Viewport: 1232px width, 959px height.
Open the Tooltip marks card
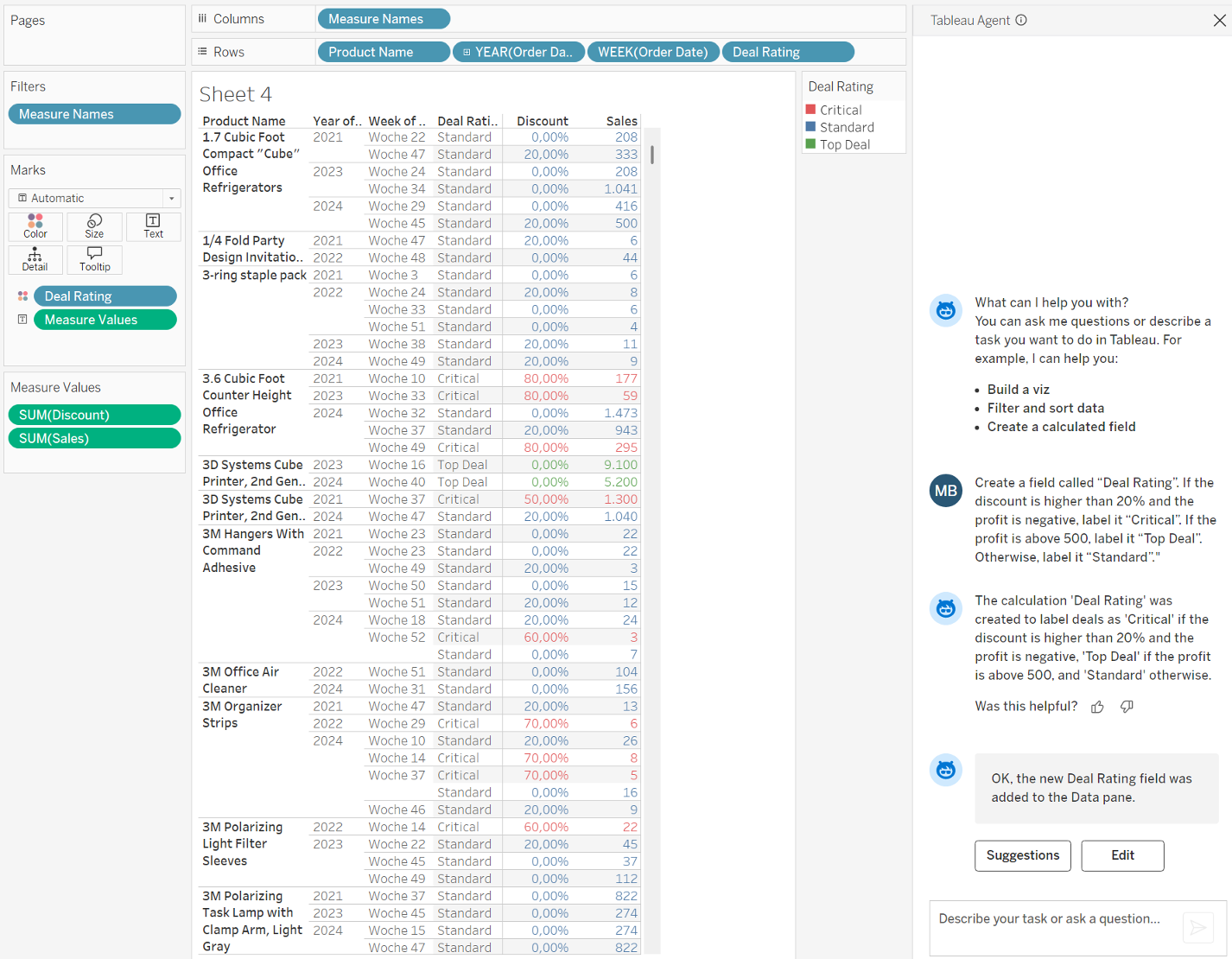click(x=94, y=259)
